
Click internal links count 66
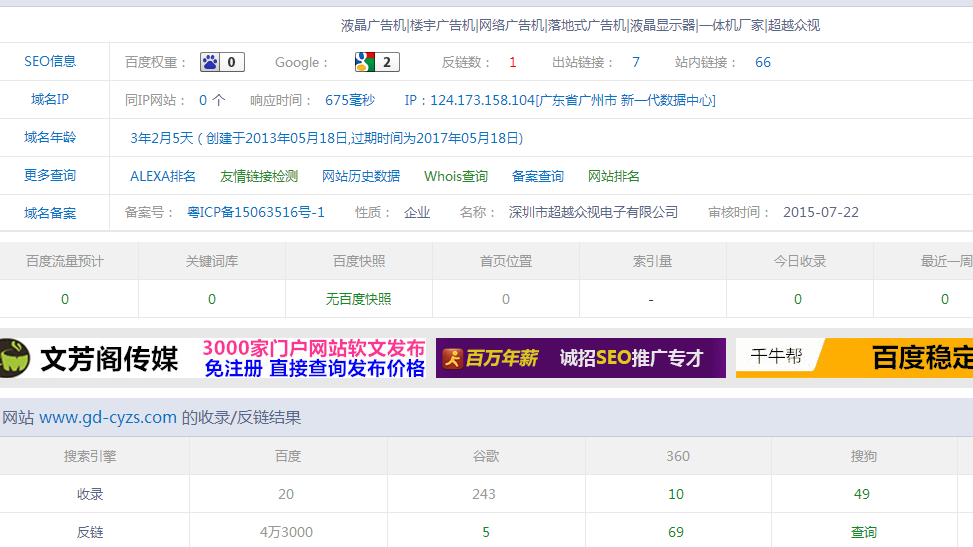[763, 62]
